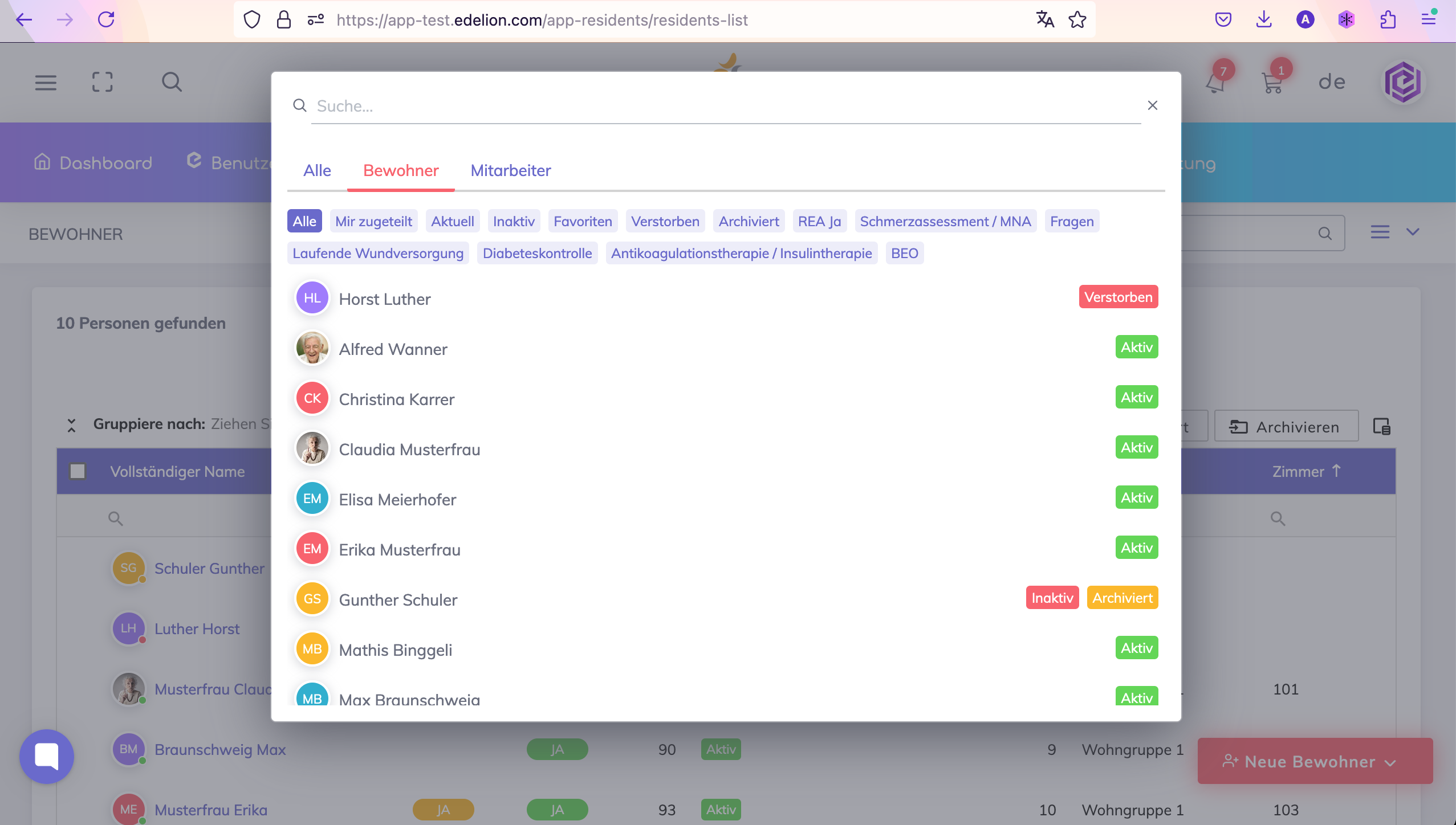Viewport: 1456px width, 825px height.
Task: Click the fullscreen toggle icon
Action: click(x=103, y=82)
